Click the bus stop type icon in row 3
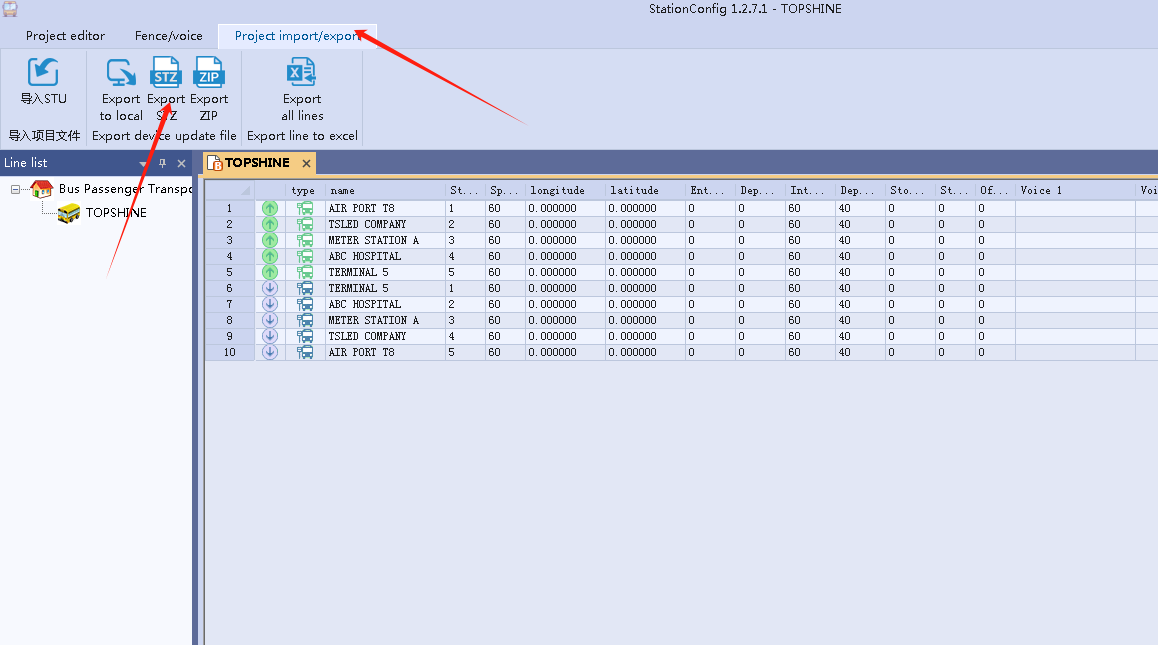The image size is (1158, 645). (x=305, y=240)
